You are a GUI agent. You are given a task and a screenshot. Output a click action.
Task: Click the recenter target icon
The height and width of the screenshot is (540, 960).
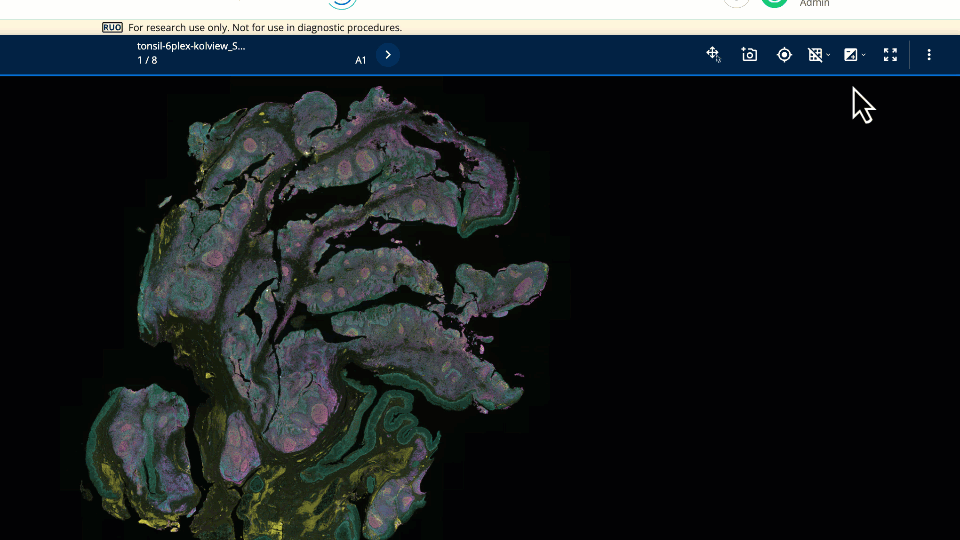(x=784, y=55)
